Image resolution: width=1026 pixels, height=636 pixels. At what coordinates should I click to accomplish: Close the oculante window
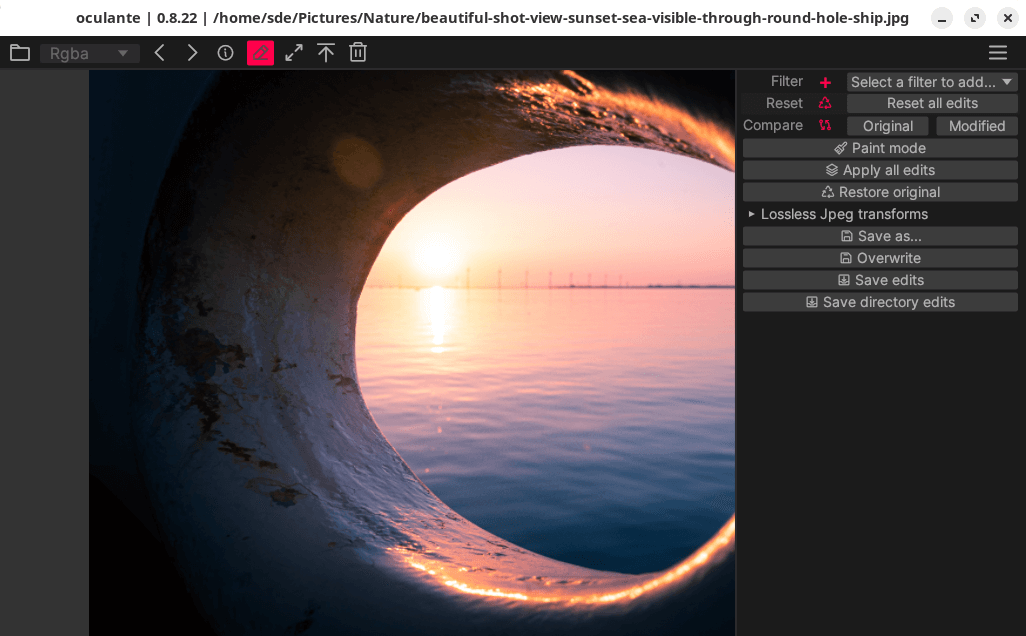(1008, 18)
